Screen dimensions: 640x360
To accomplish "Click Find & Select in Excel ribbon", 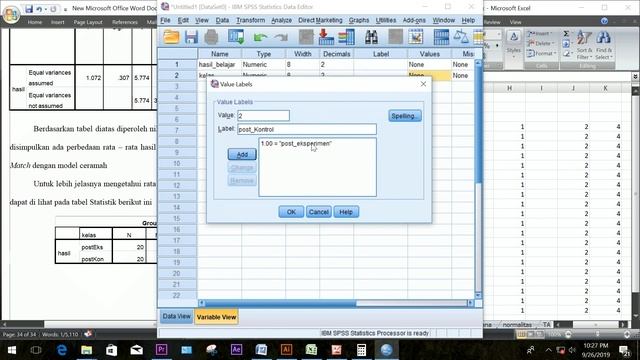I will point(603,45).
